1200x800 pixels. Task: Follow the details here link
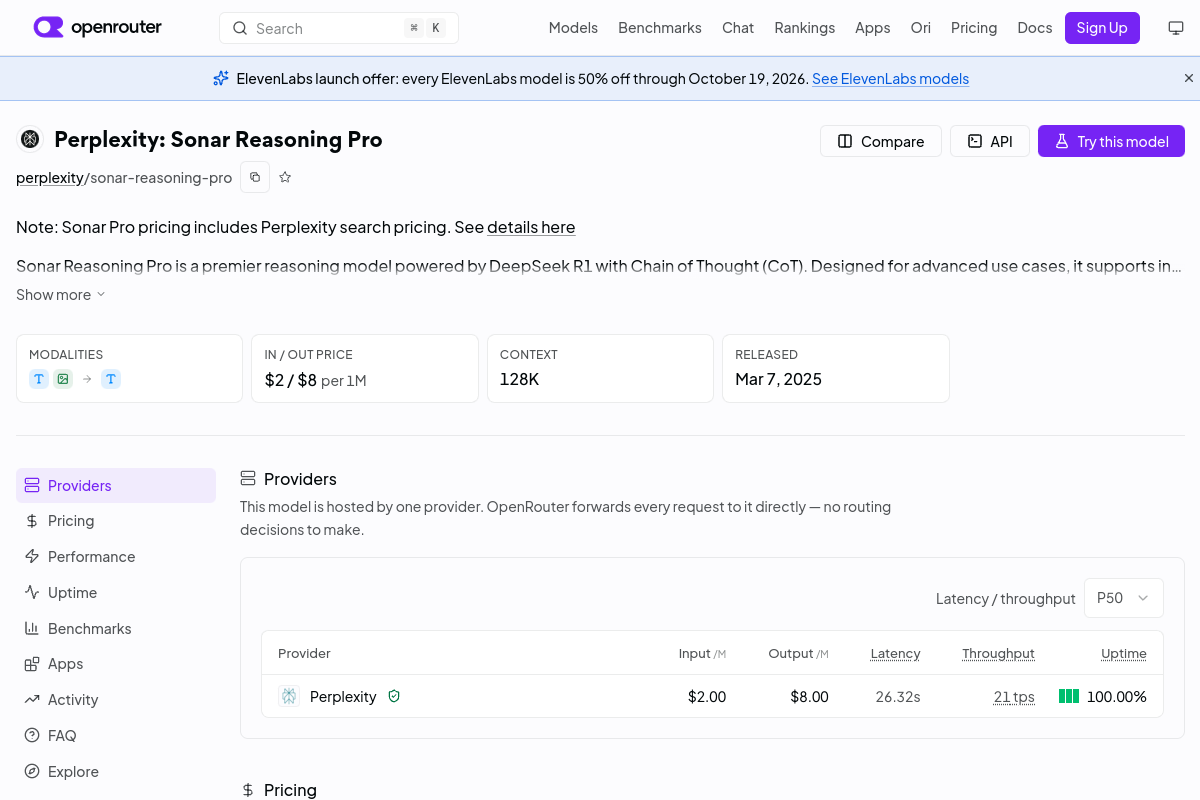pyautogui.click(x=531, y=227)
